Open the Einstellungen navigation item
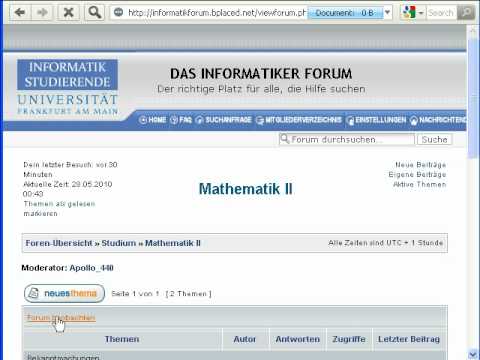This screenshot has width=480, height=360. pos(381,120)
